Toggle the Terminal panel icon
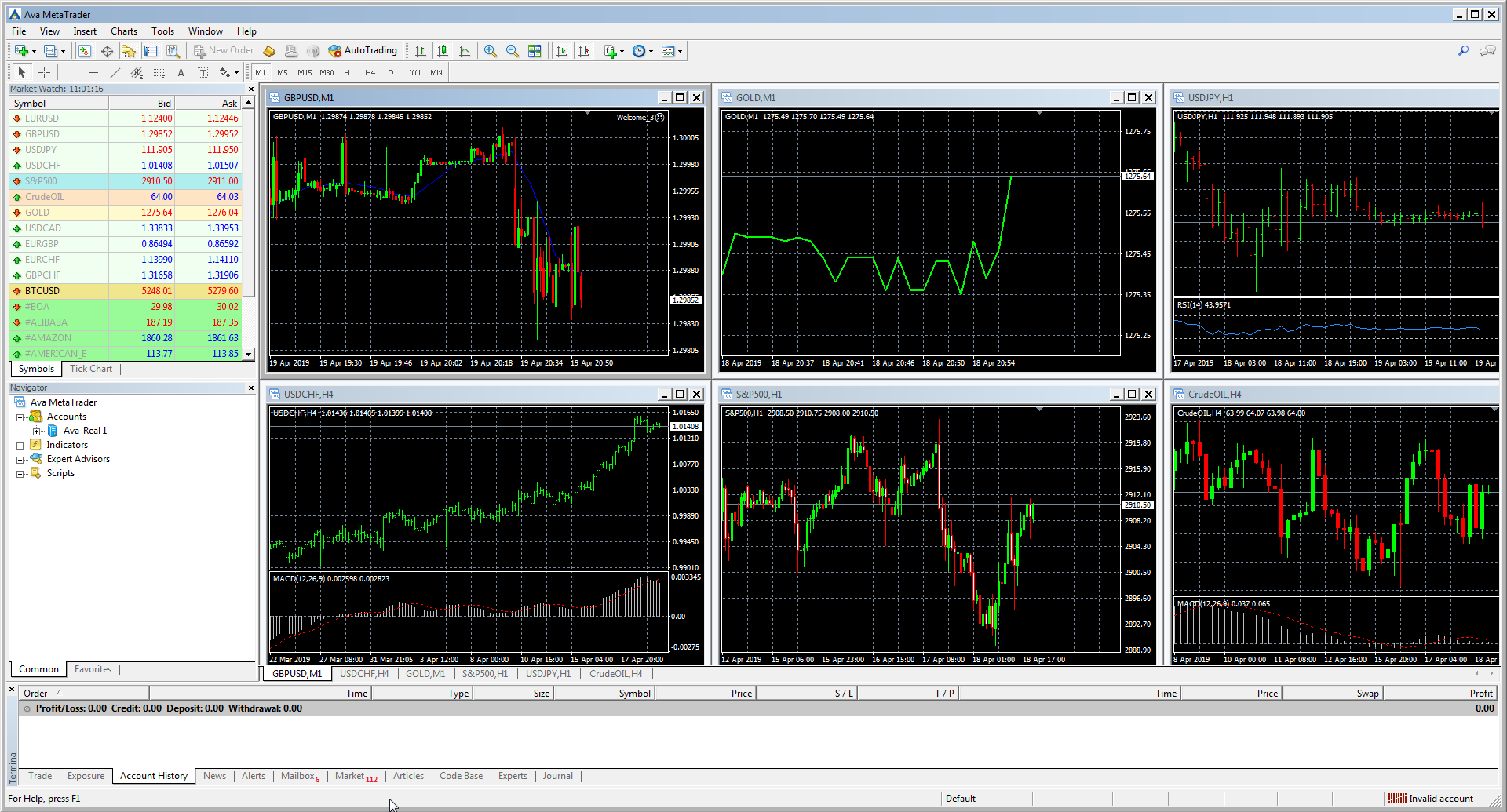The width and height of the screenshot is (1507, 812). [x=151, y=51]
